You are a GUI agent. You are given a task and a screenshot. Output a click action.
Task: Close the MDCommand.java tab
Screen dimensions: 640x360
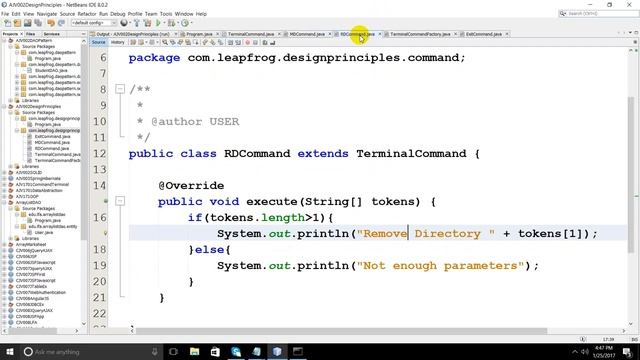click(x=330, y=34)
